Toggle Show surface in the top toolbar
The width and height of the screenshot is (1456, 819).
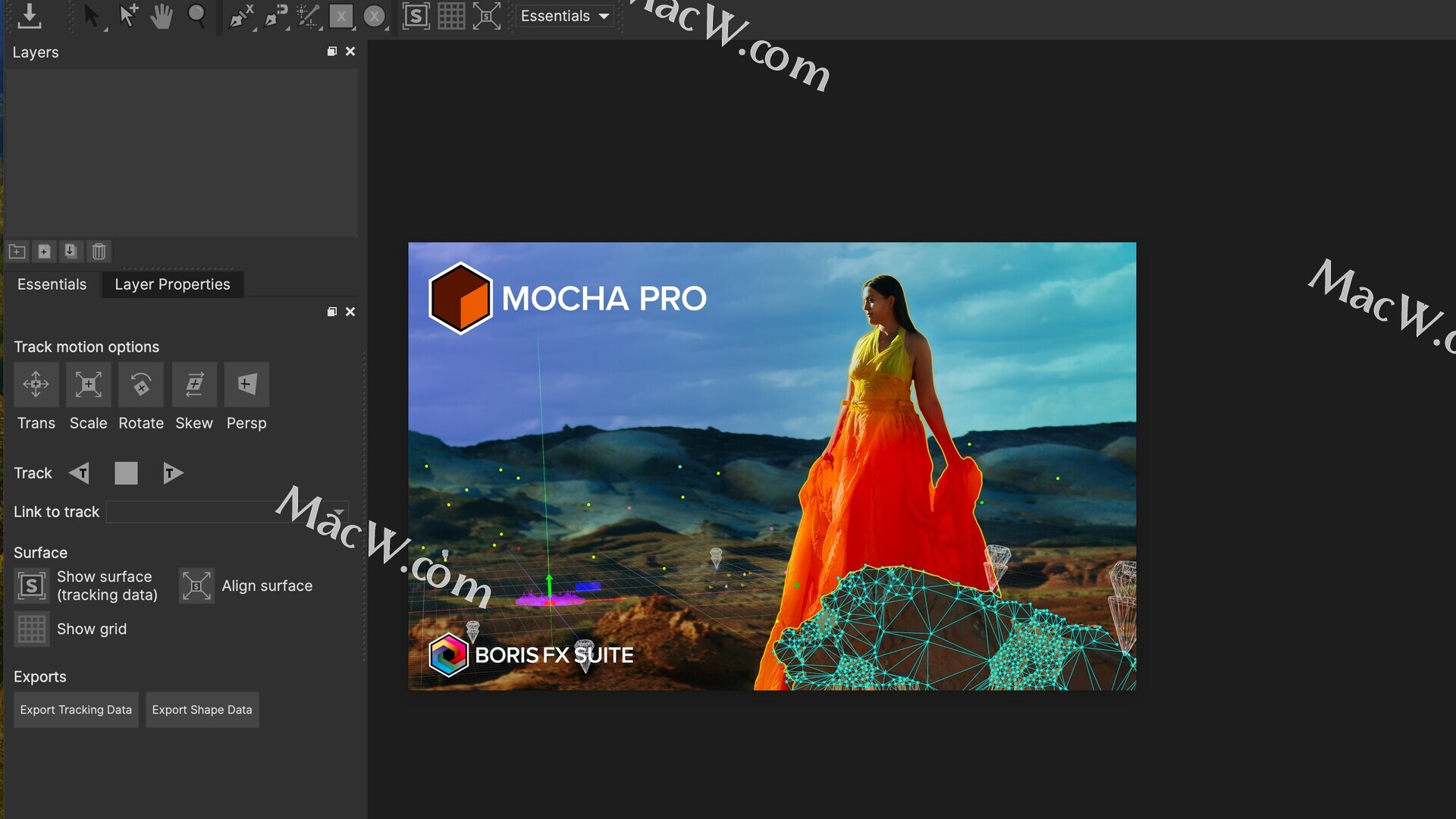(x=416, y=16)
